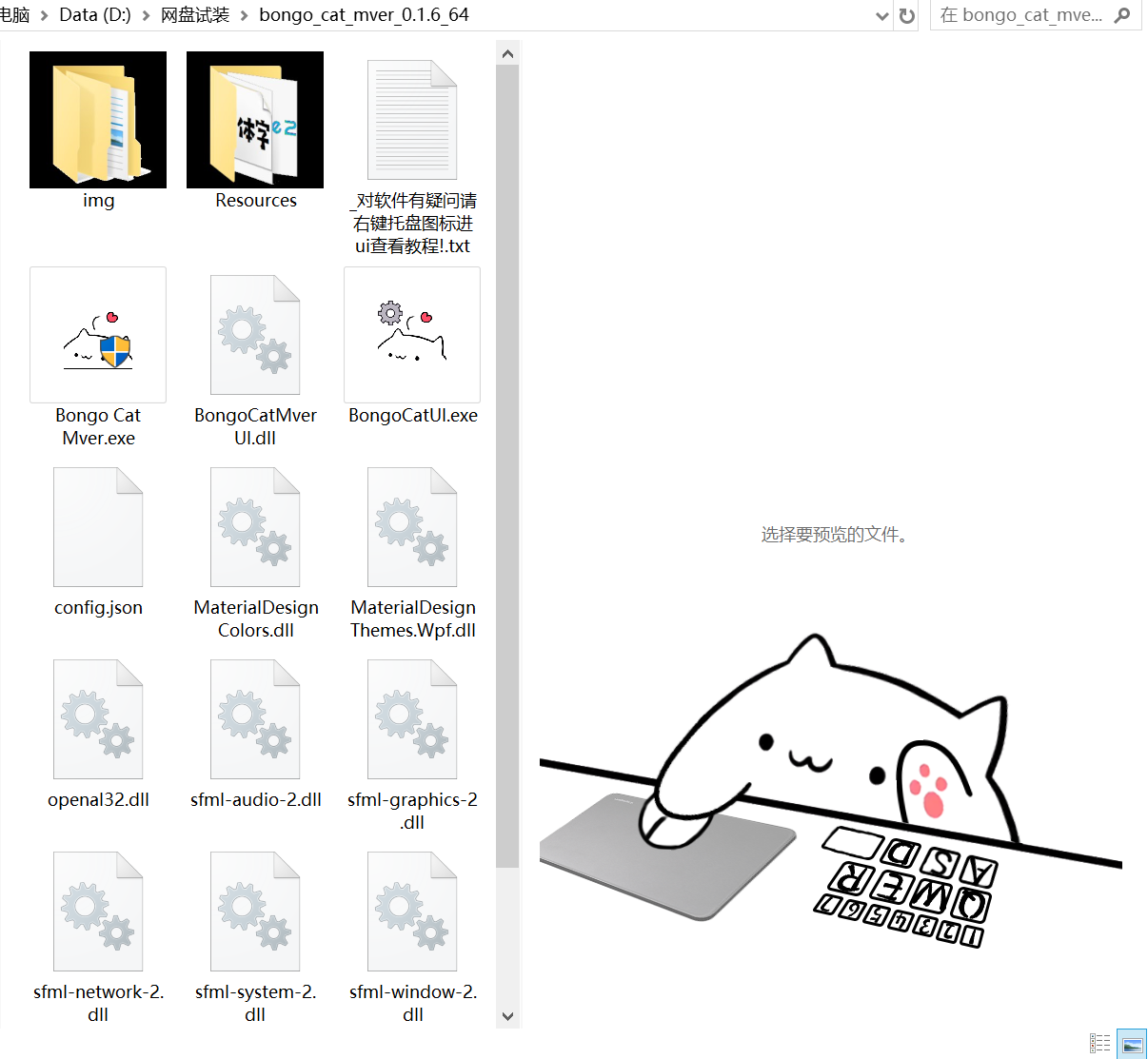The width and height of the screenshot is (1148, 1059).
Task: Click the file list scrollbar down arrow
Action: click(507, 1016)
